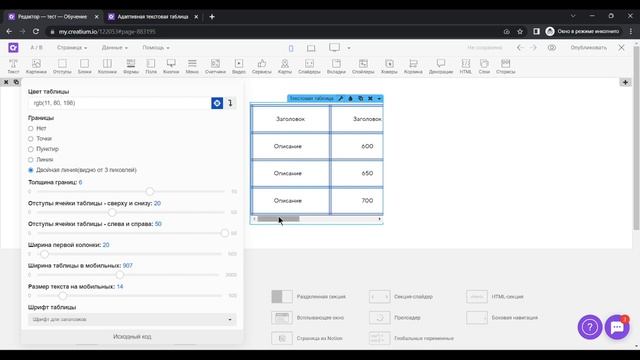Image resolution: width=640 pixels, height=360 pixels.
Task: Add a Видео element
Action: pyautogui.click(x=239, y=66)
